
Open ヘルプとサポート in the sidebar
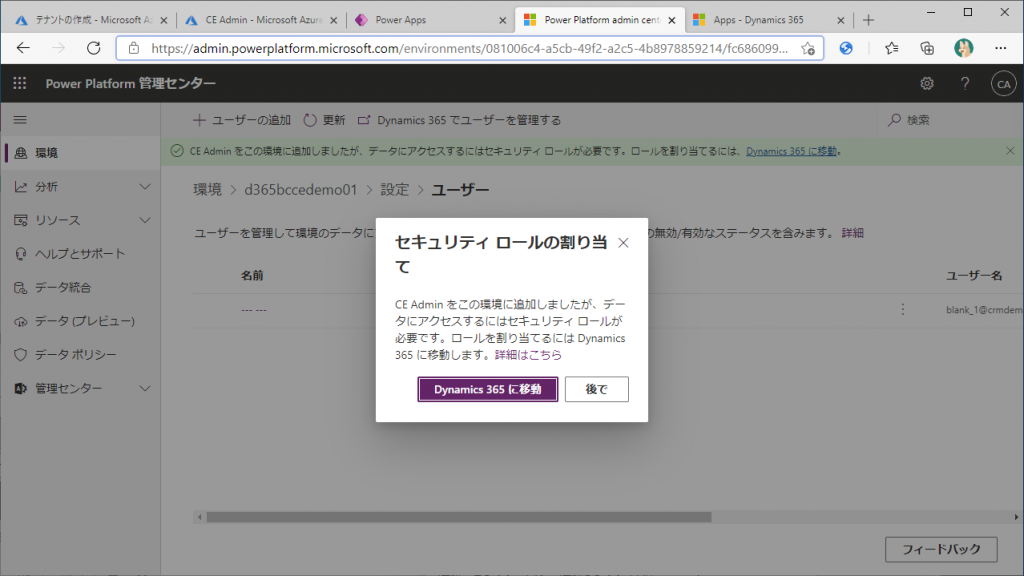tap(80, 254)
